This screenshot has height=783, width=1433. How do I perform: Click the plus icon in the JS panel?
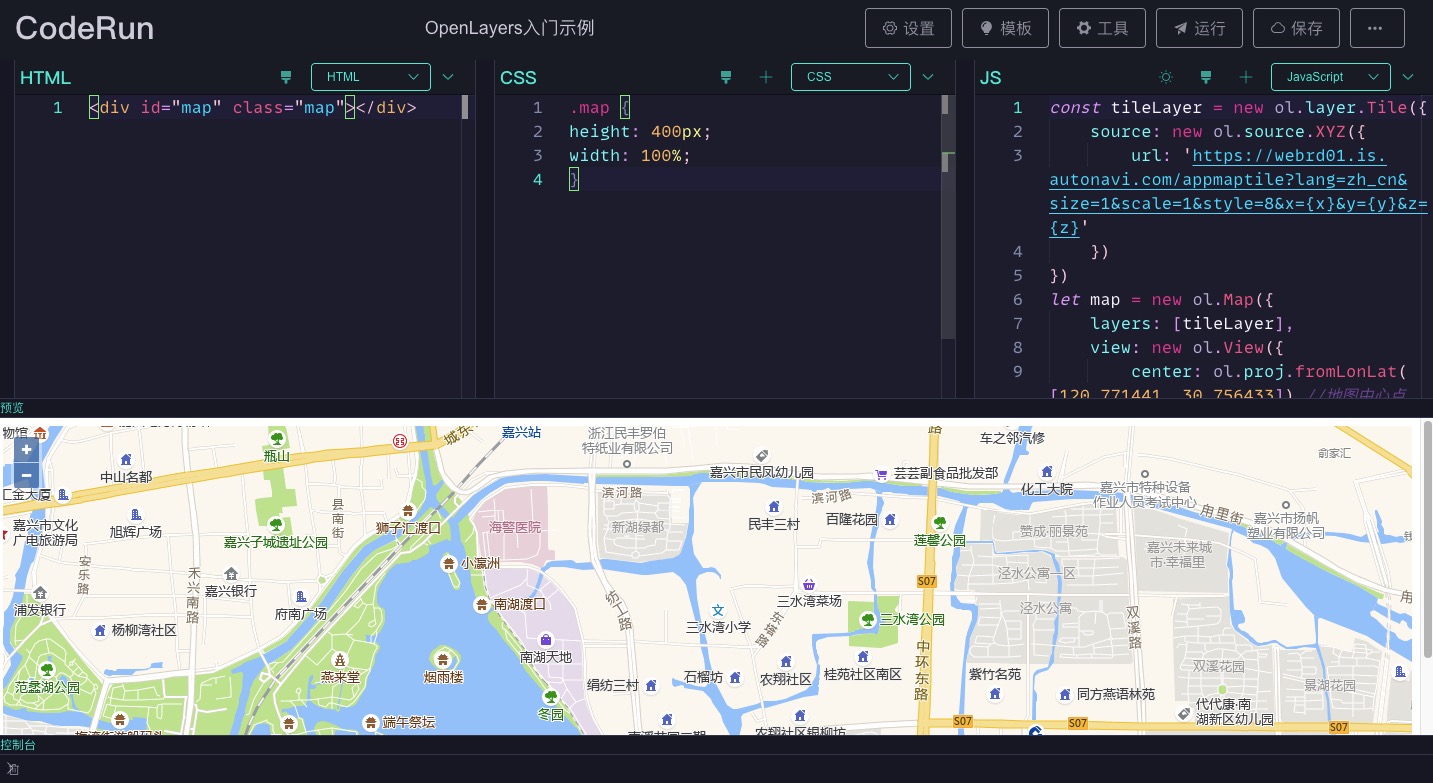[x=1246, y=77]
